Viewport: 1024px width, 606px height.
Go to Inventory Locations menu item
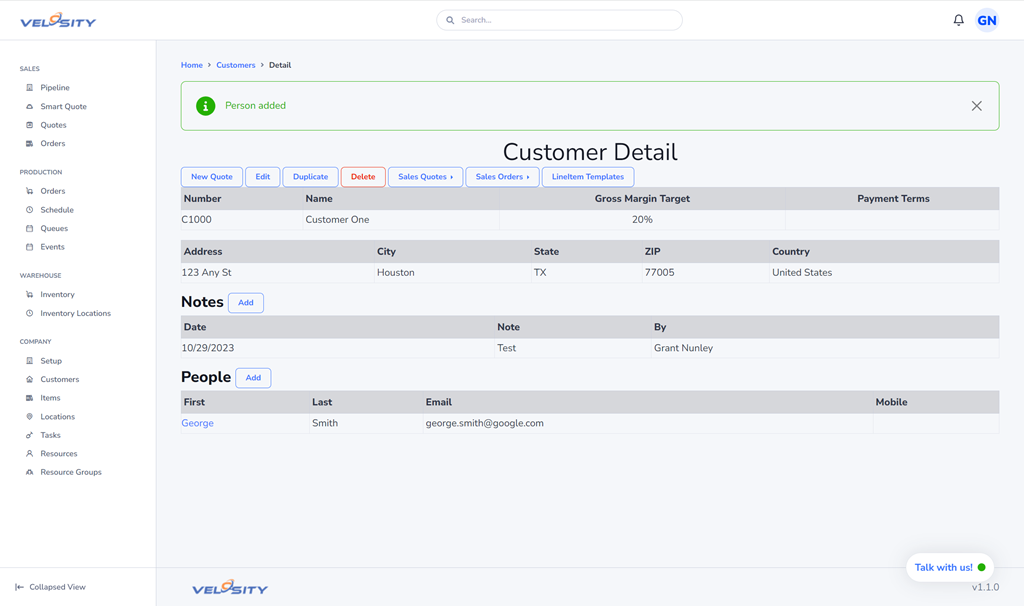pos(75,313)
